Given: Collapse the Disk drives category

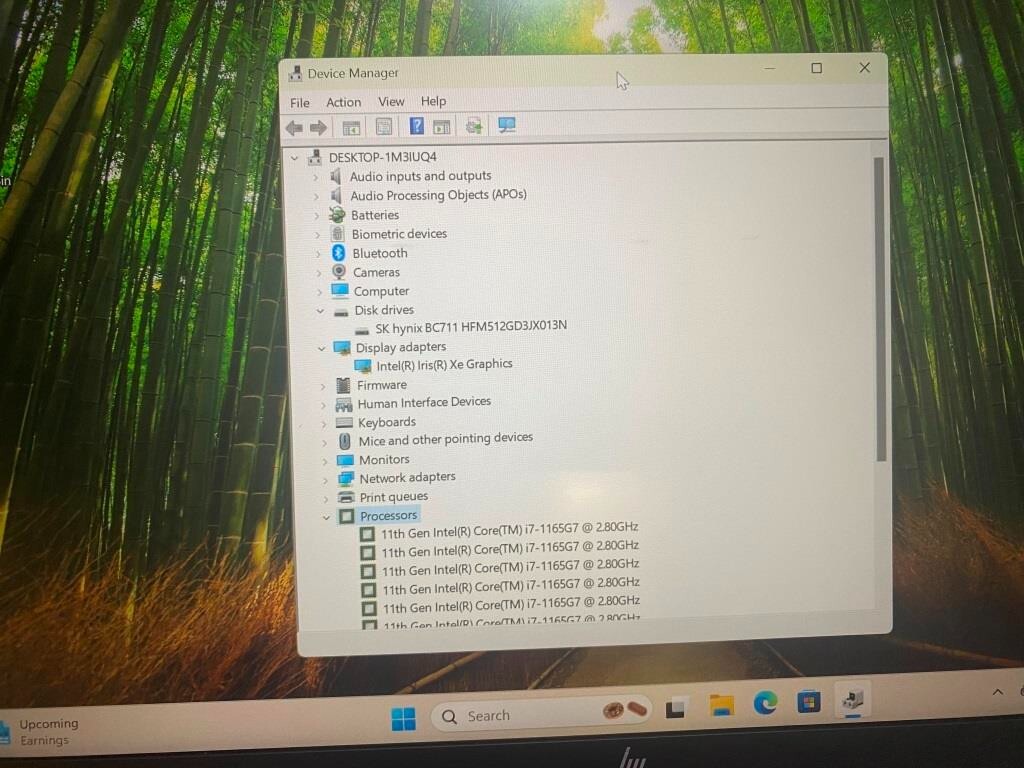Looking at the screenshot, I should coord(320,311).
